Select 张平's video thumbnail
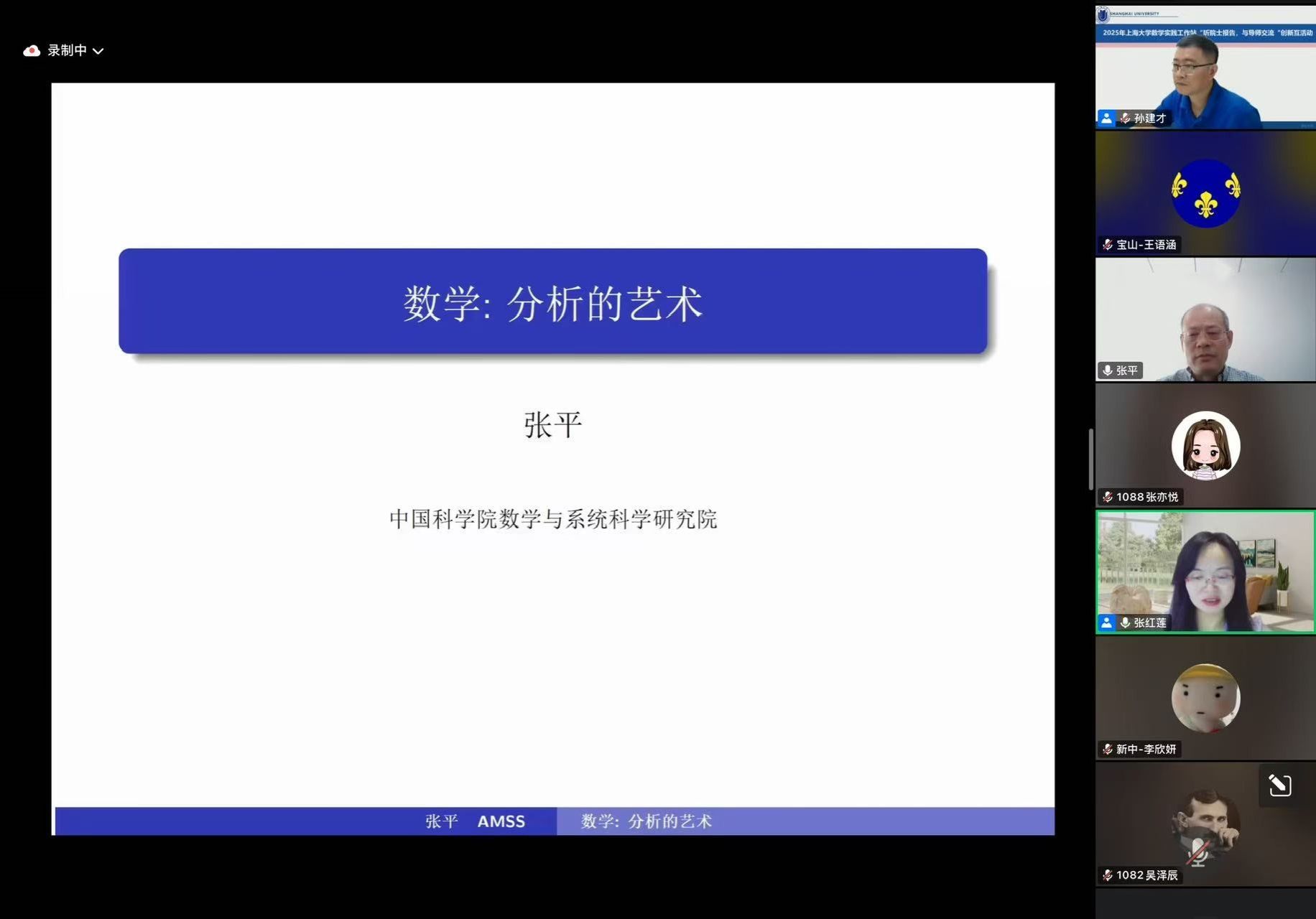Viewport: 1316px width, 919px height. click(1205, 319)
